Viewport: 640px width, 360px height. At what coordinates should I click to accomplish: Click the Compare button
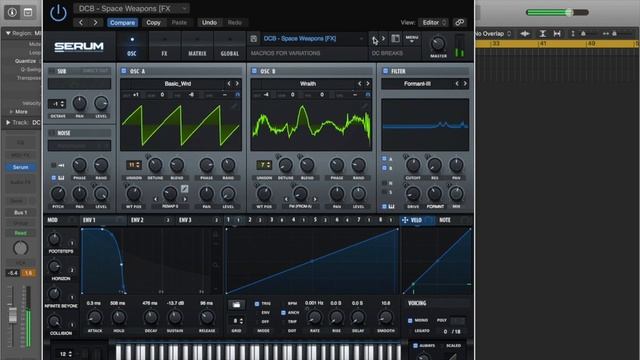click(122, 22)
